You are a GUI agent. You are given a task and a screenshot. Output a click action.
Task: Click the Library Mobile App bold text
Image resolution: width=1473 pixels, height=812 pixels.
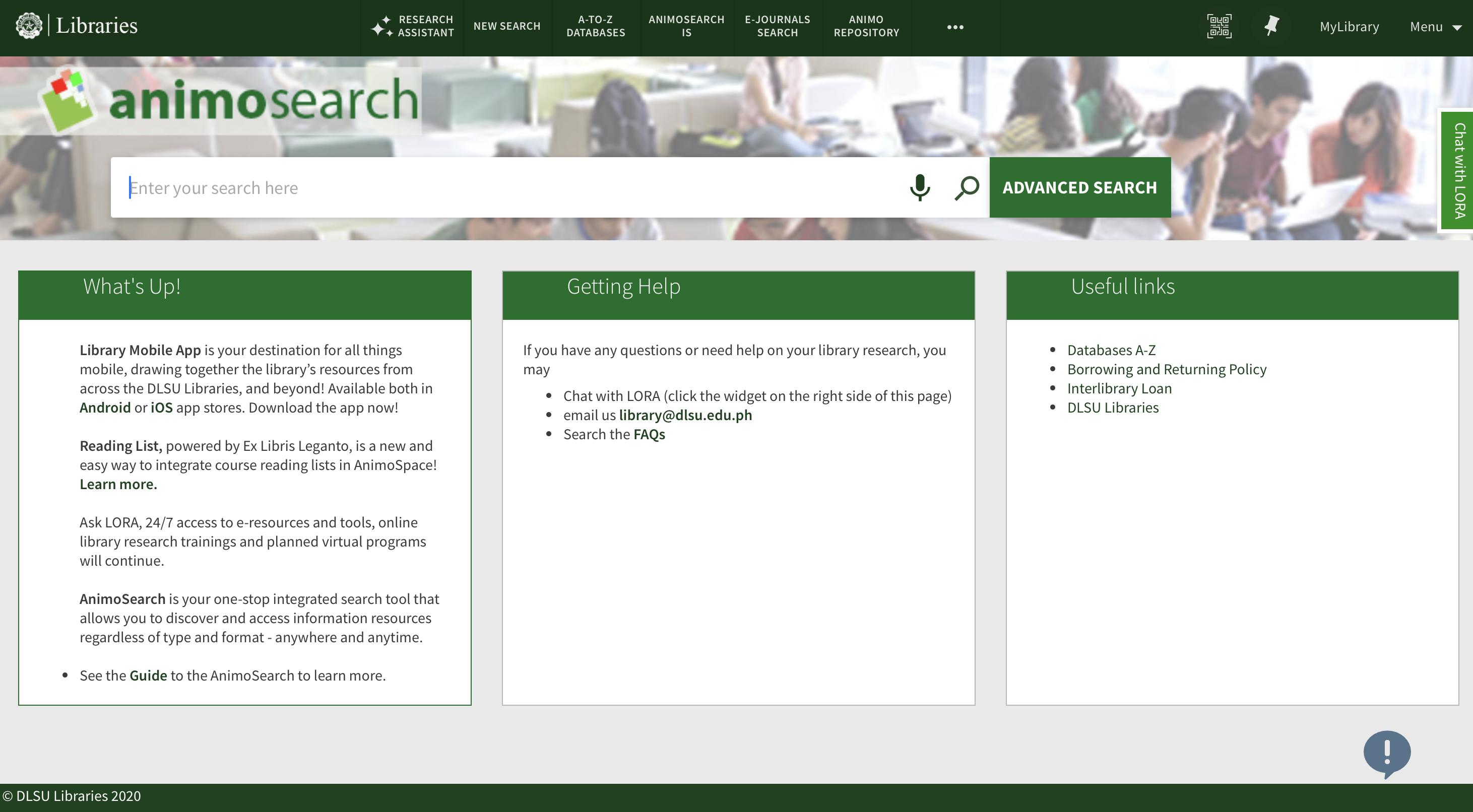point(140,350)
